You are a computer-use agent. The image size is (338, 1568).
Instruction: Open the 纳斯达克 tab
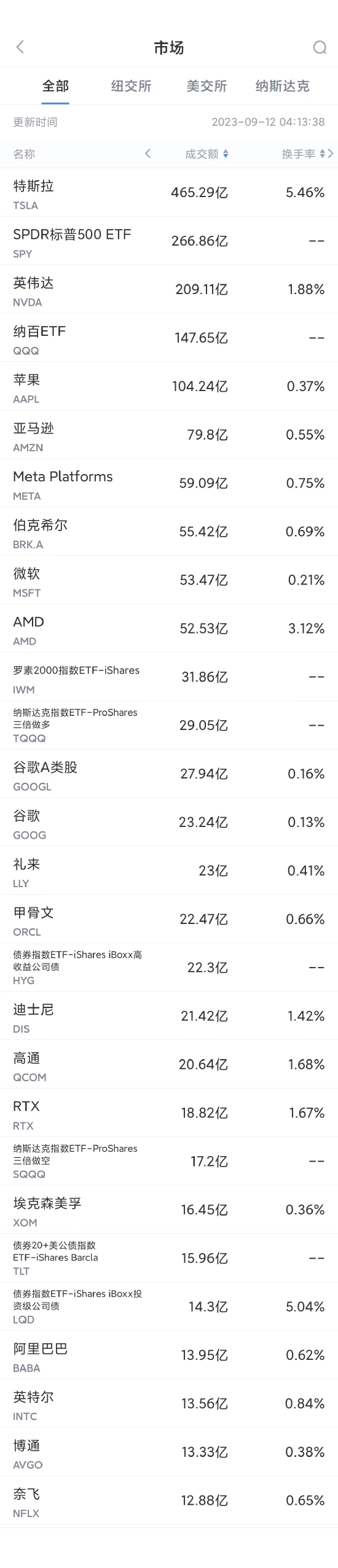point(282,86)
